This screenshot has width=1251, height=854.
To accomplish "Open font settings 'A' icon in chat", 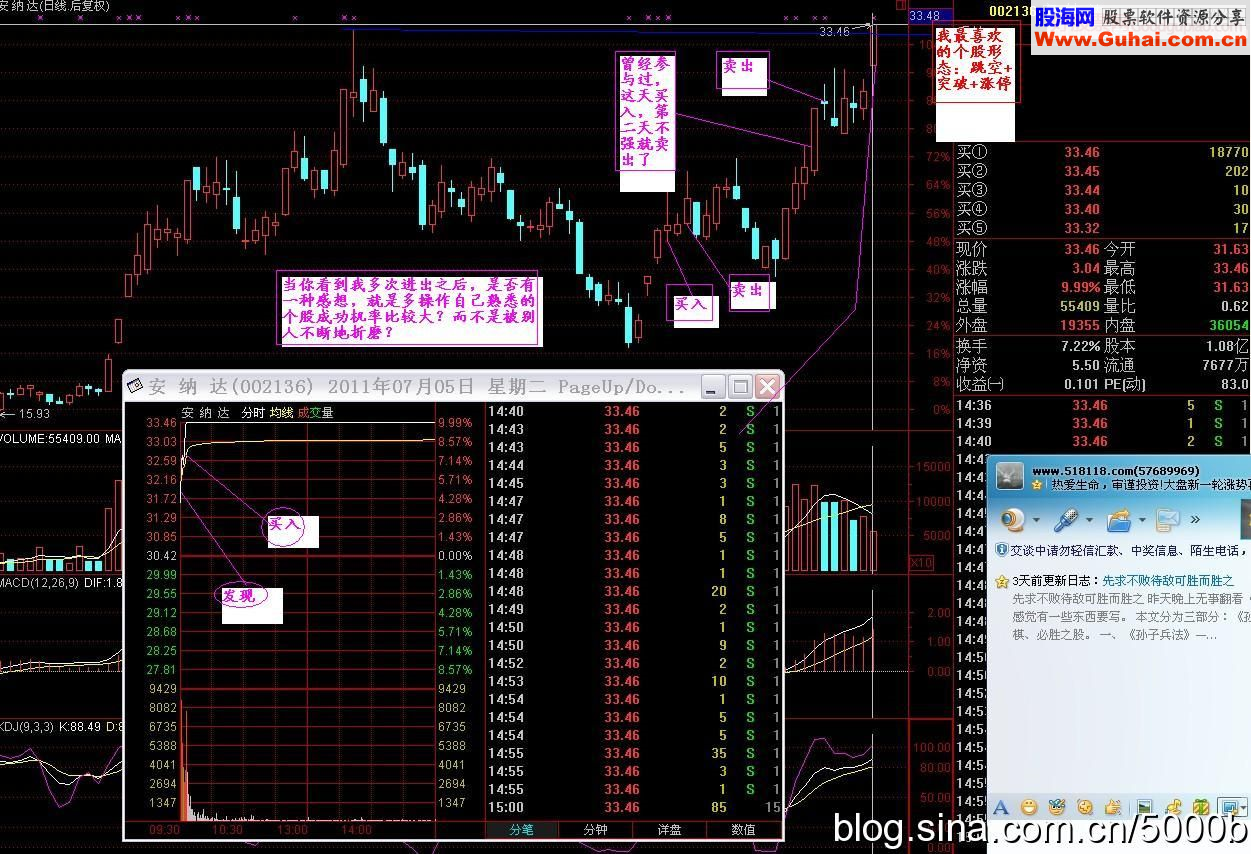I will [1000, 808].
